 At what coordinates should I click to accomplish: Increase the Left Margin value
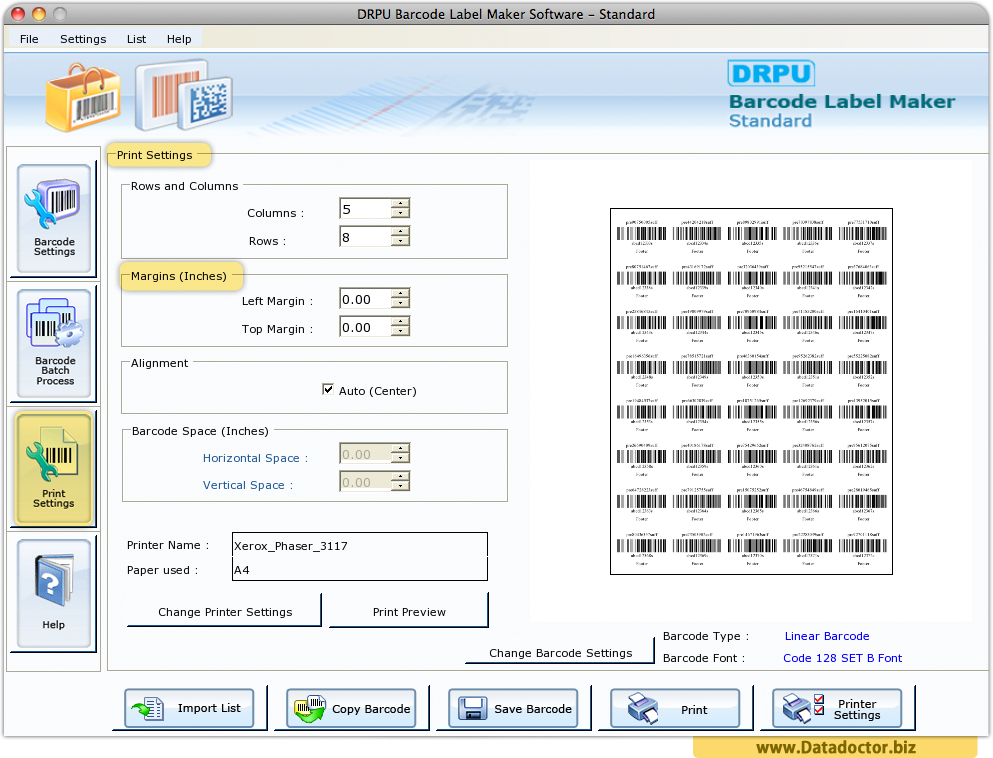point(400,294)
